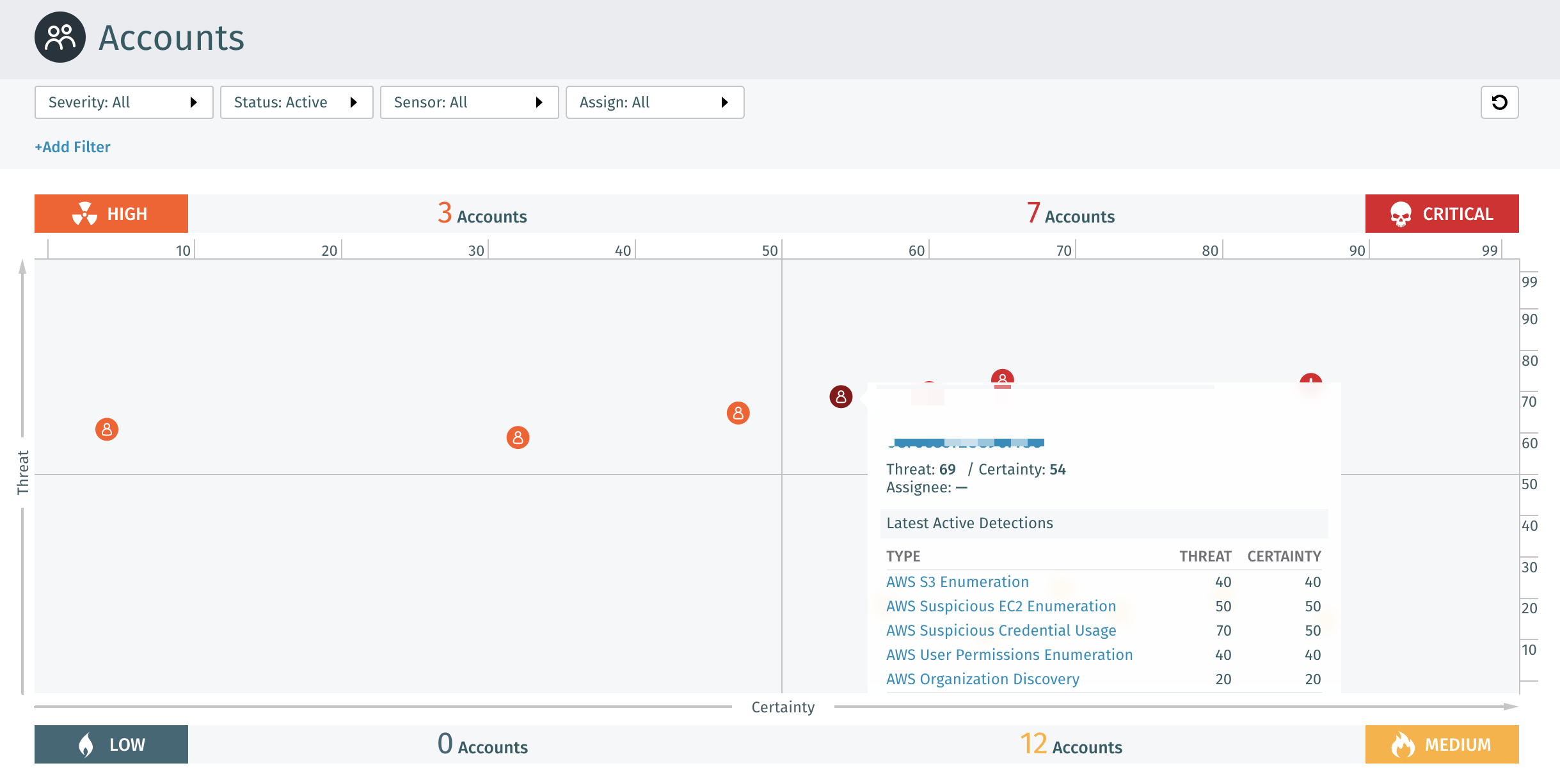Click the HIGH radiation severity badge
This screenshot has height=784, width=1560.
click(111, 214)
